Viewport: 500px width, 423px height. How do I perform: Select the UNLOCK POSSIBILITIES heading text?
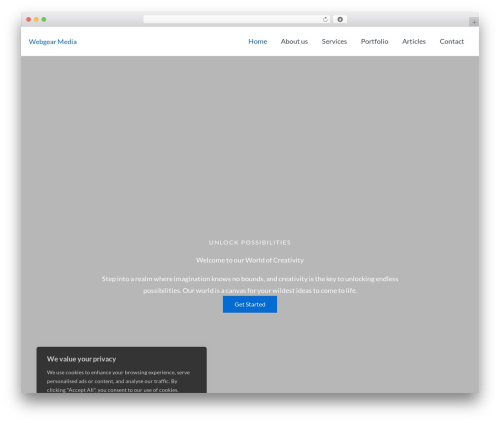(250, 243)
